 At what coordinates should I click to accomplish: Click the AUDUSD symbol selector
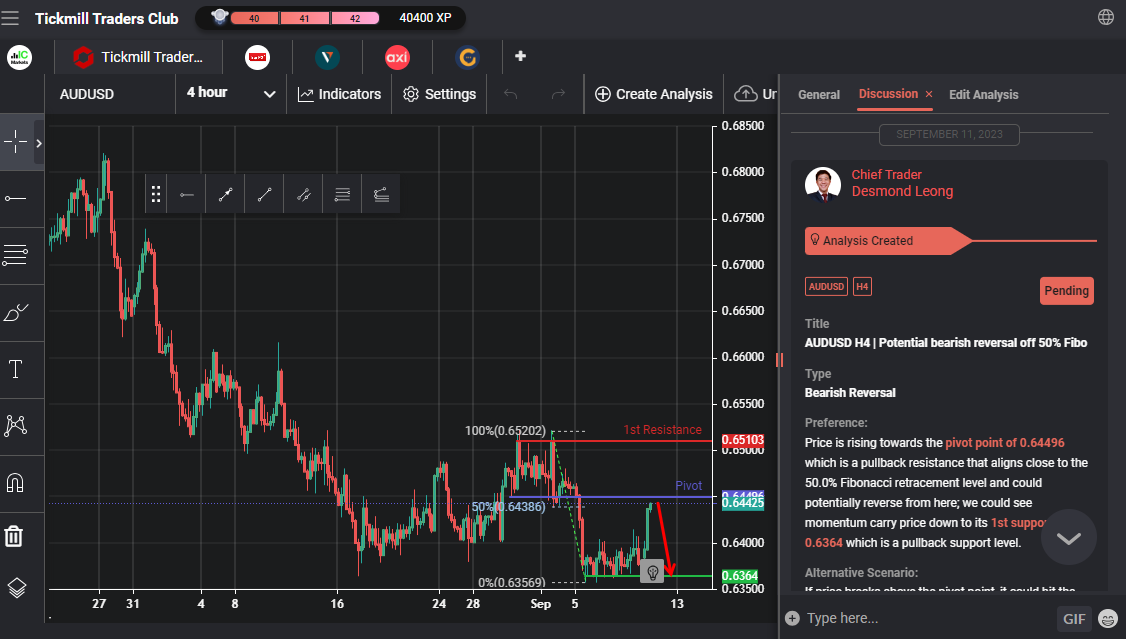[x=87, y=94]
